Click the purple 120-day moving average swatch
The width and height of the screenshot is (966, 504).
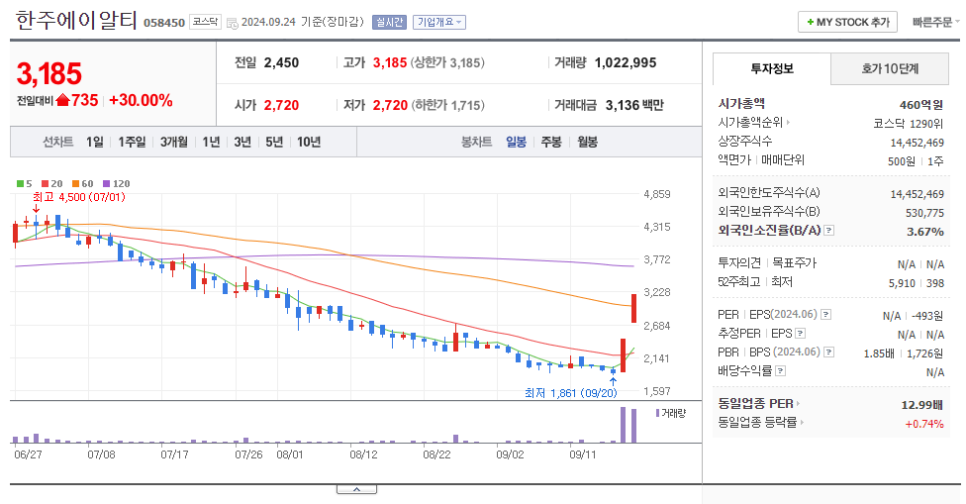pos(106,184)
